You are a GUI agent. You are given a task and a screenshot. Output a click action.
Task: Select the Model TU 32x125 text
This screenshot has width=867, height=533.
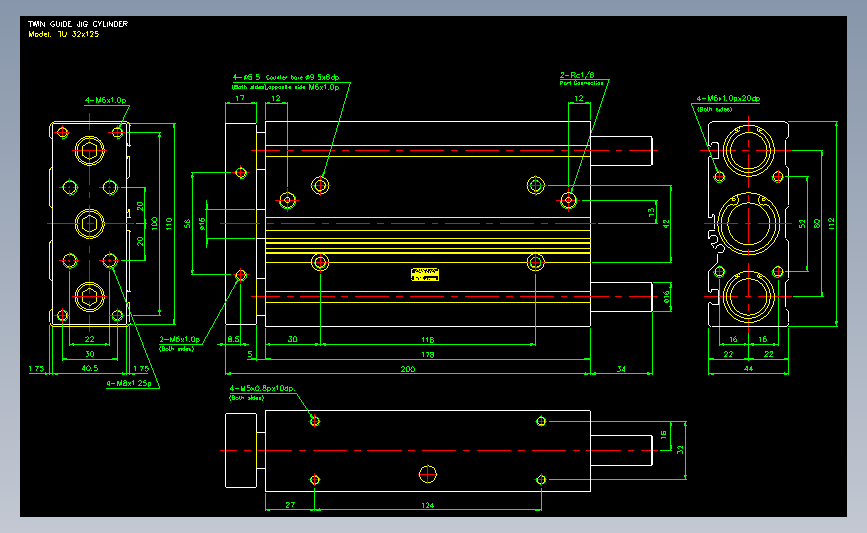point(64,34)
